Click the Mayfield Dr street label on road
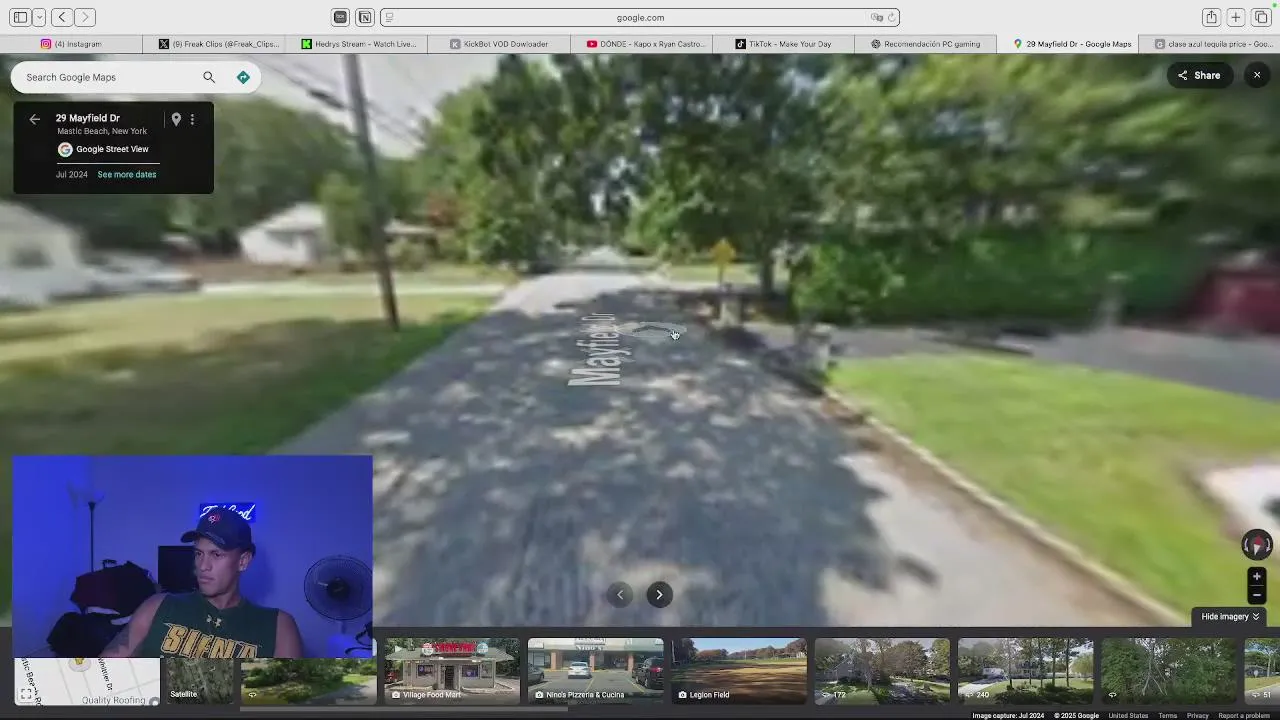The height and width of the screenshot is (720, 1280). (591, 349)
